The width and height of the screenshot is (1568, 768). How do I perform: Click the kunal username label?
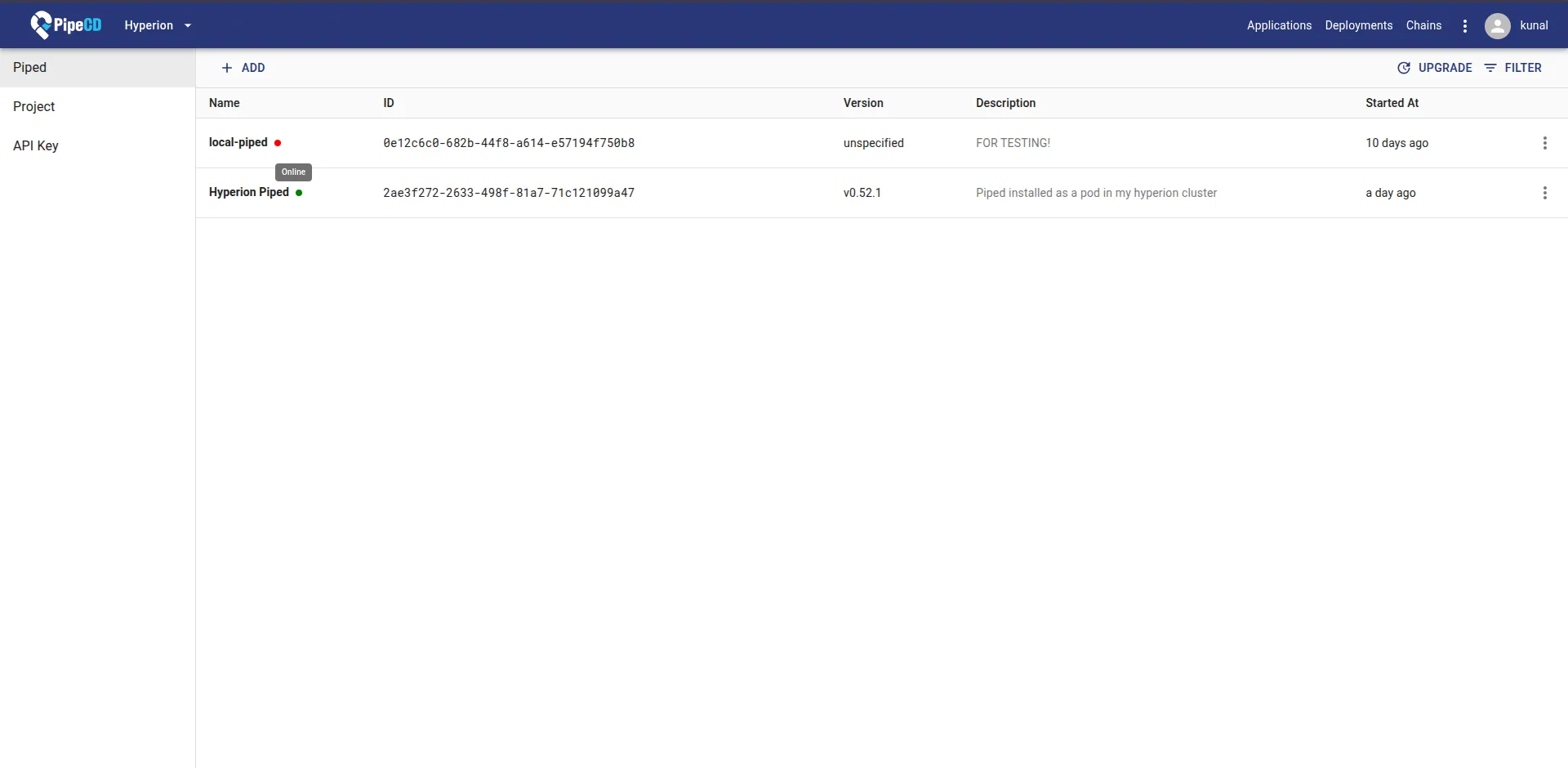(x=1534, y=25)
